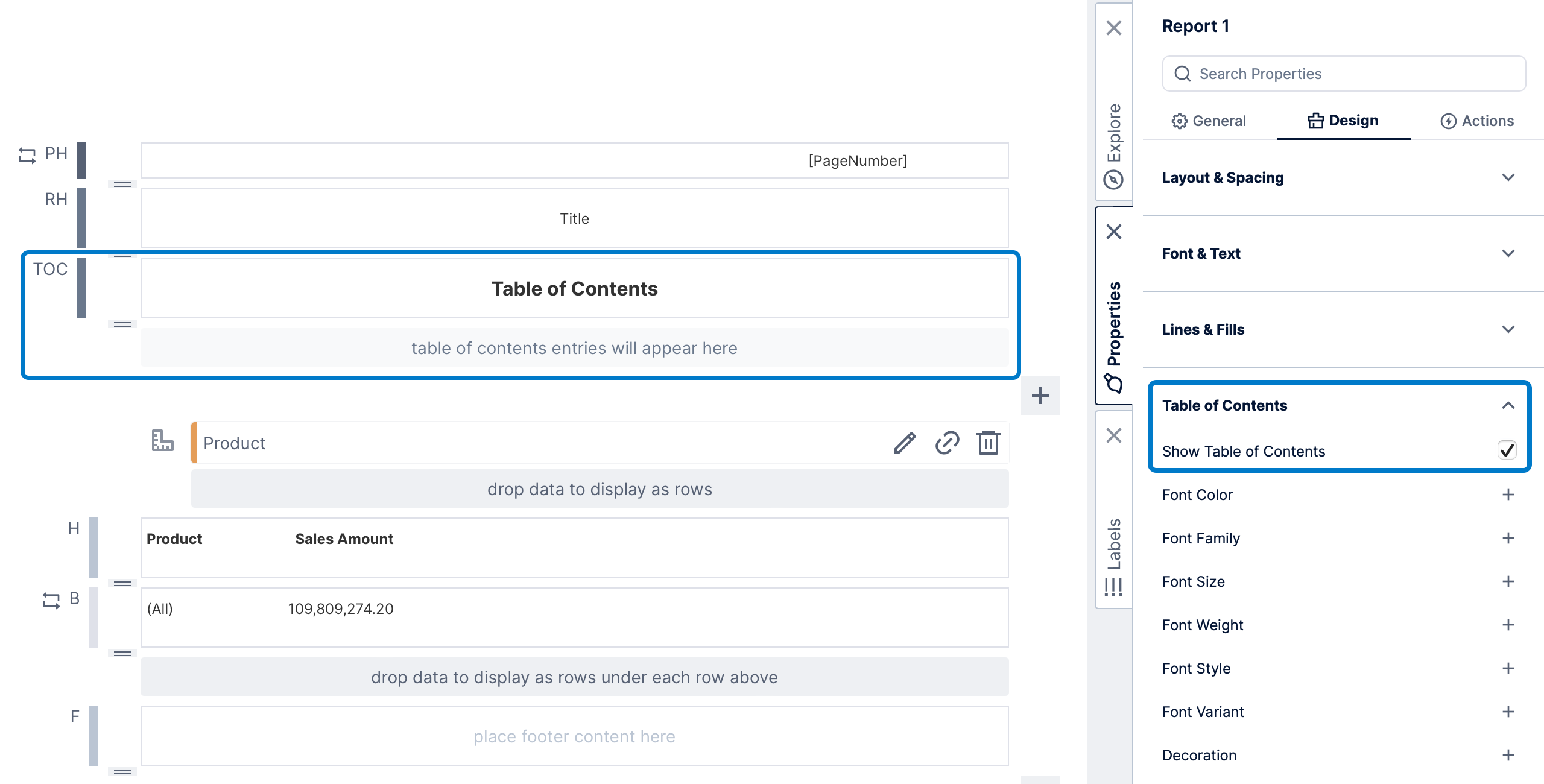The width and height of the screenshot is (1544, 784).
Task: Open the Labels sidebar tab
Action: (x=1113, y=542)
